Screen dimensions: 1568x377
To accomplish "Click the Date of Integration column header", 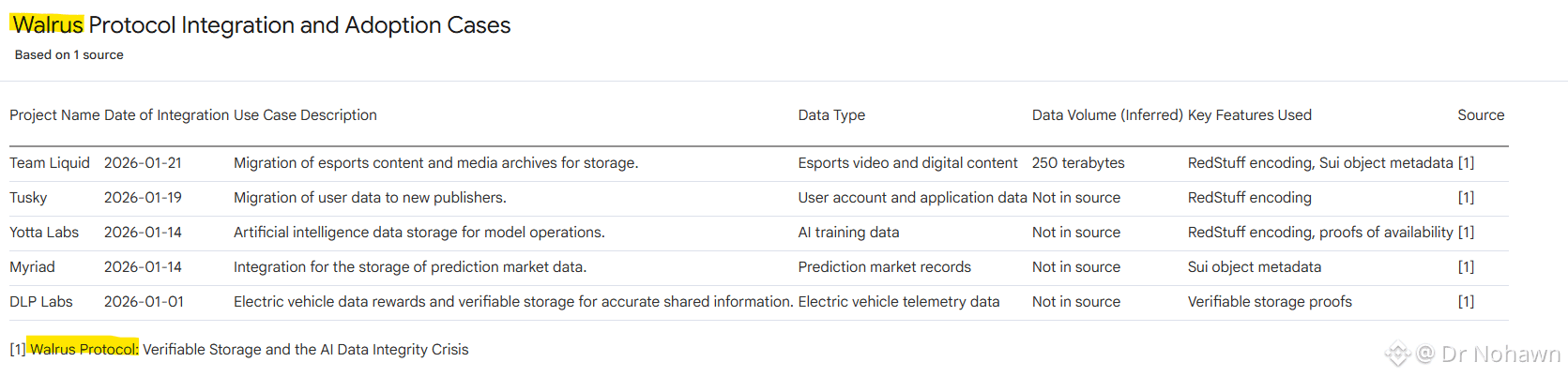I will [x=166, y=115].
